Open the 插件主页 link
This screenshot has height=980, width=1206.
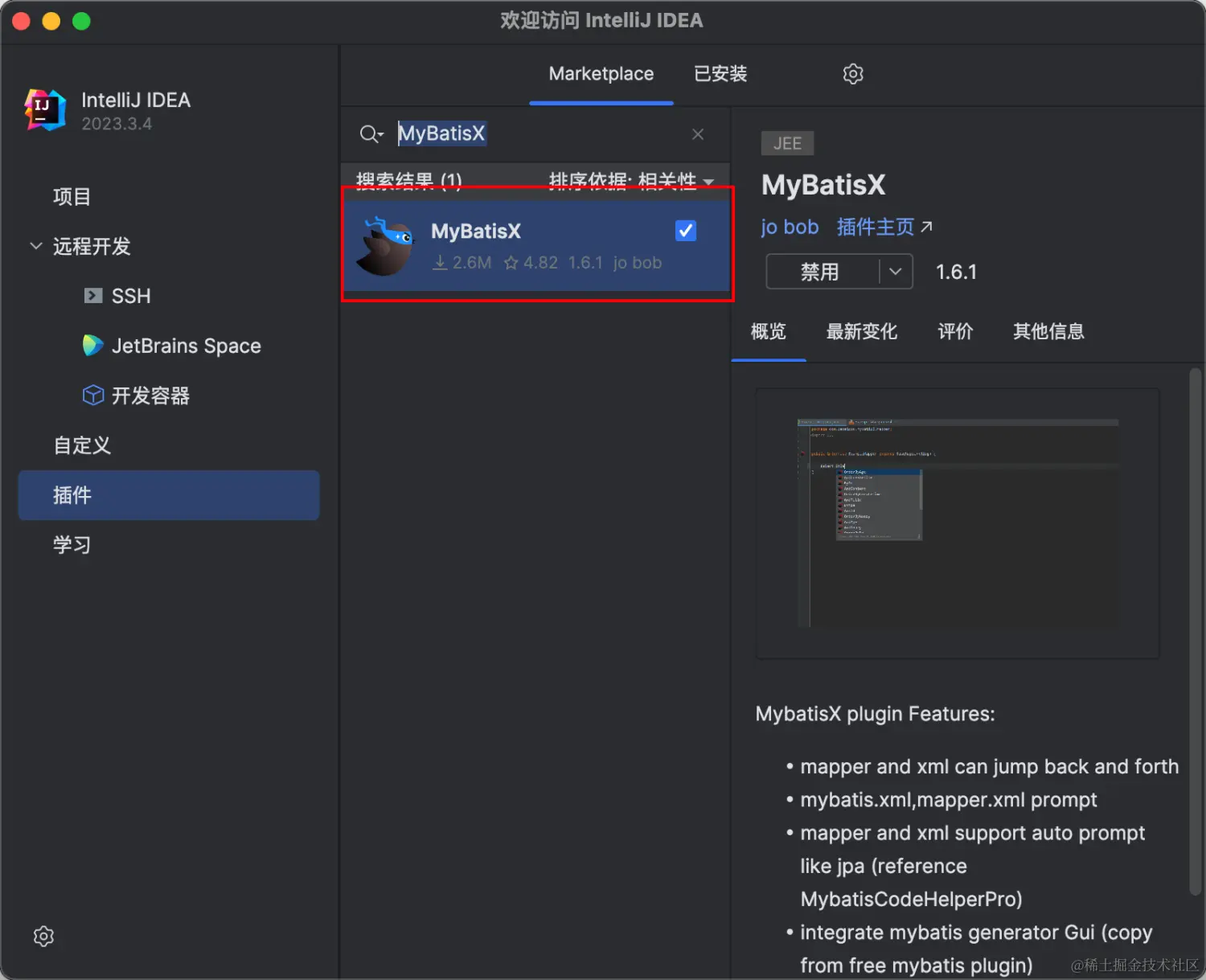876,228
